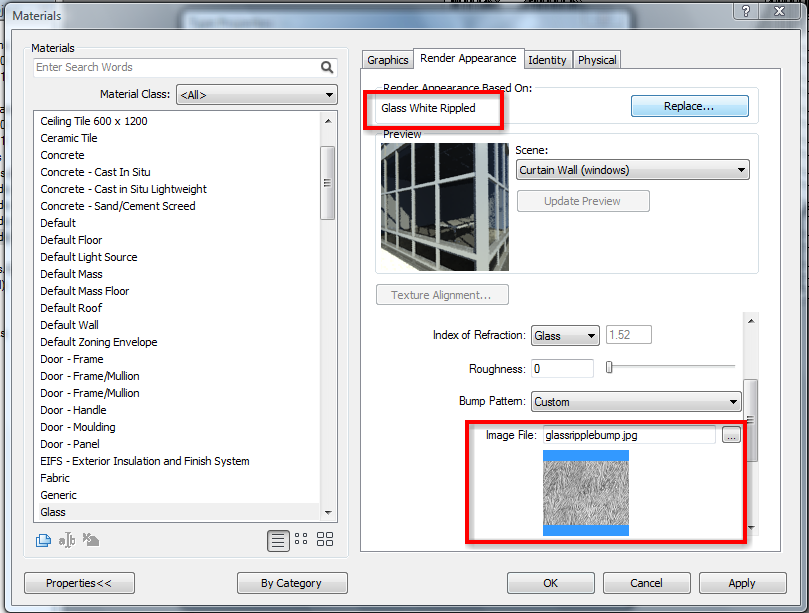Open Index of Refraction type dropdown
Image resolution: width=809 pixels, height=613 pixels.
click(565, 336)
